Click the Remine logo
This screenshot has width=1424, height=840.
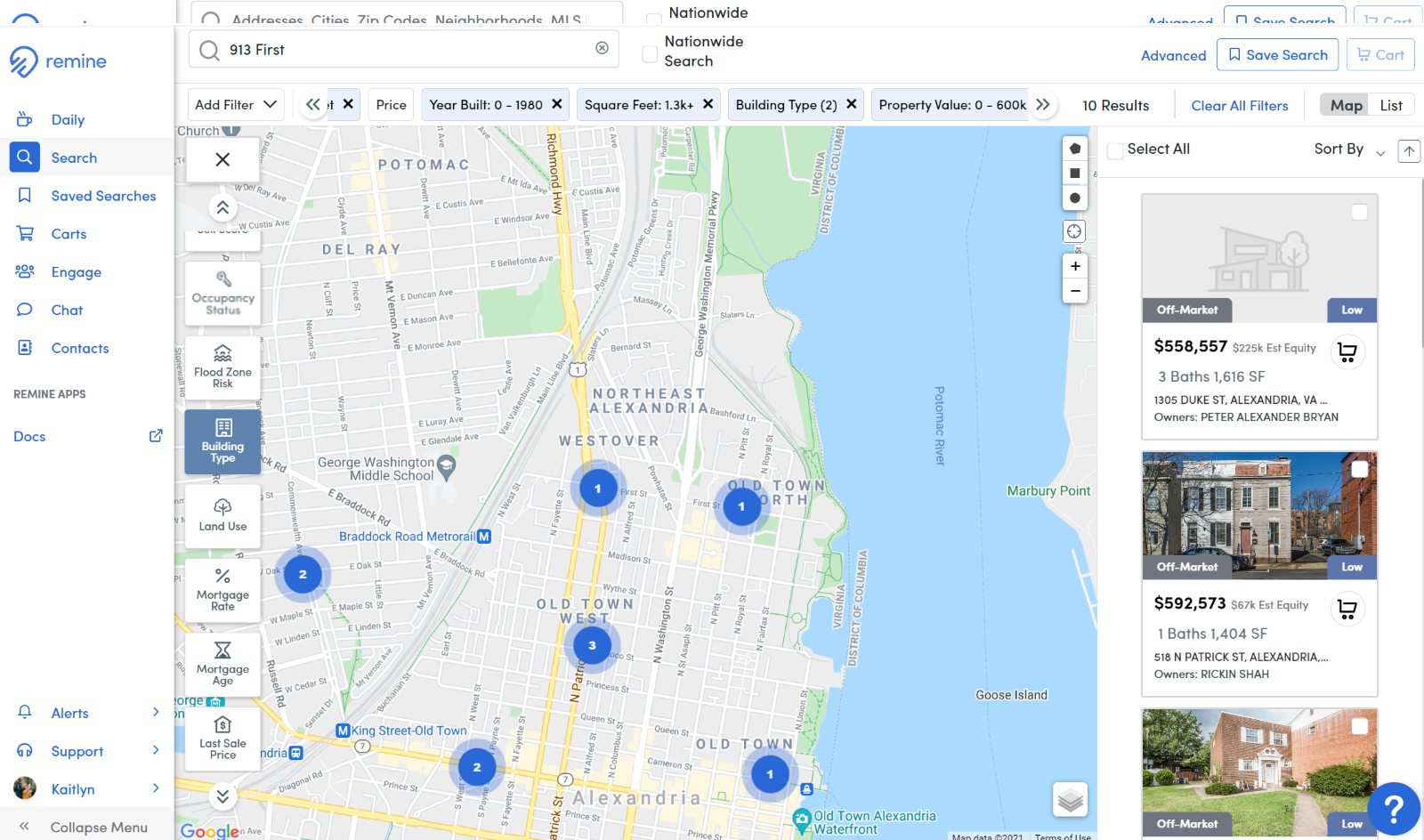click(58, 61)
